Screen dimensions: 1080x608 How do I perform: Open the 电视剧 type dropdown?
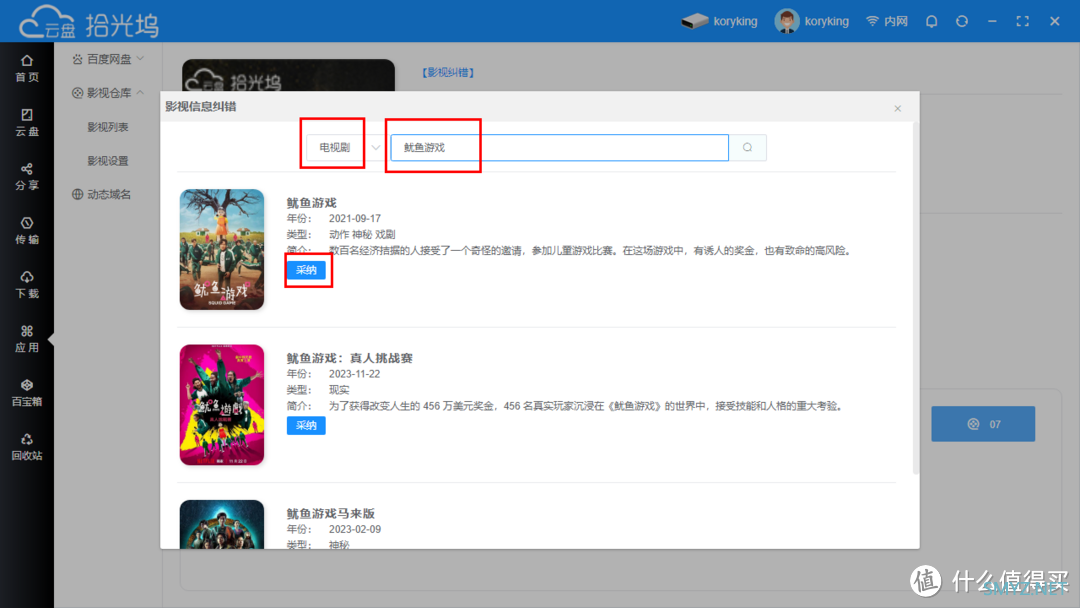[344, 147]
